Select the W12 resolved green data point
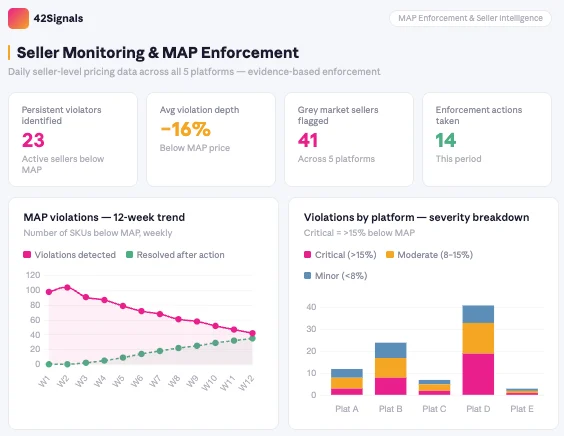The image size is (564, 436). pyautogui.click(x=253, y=339)
